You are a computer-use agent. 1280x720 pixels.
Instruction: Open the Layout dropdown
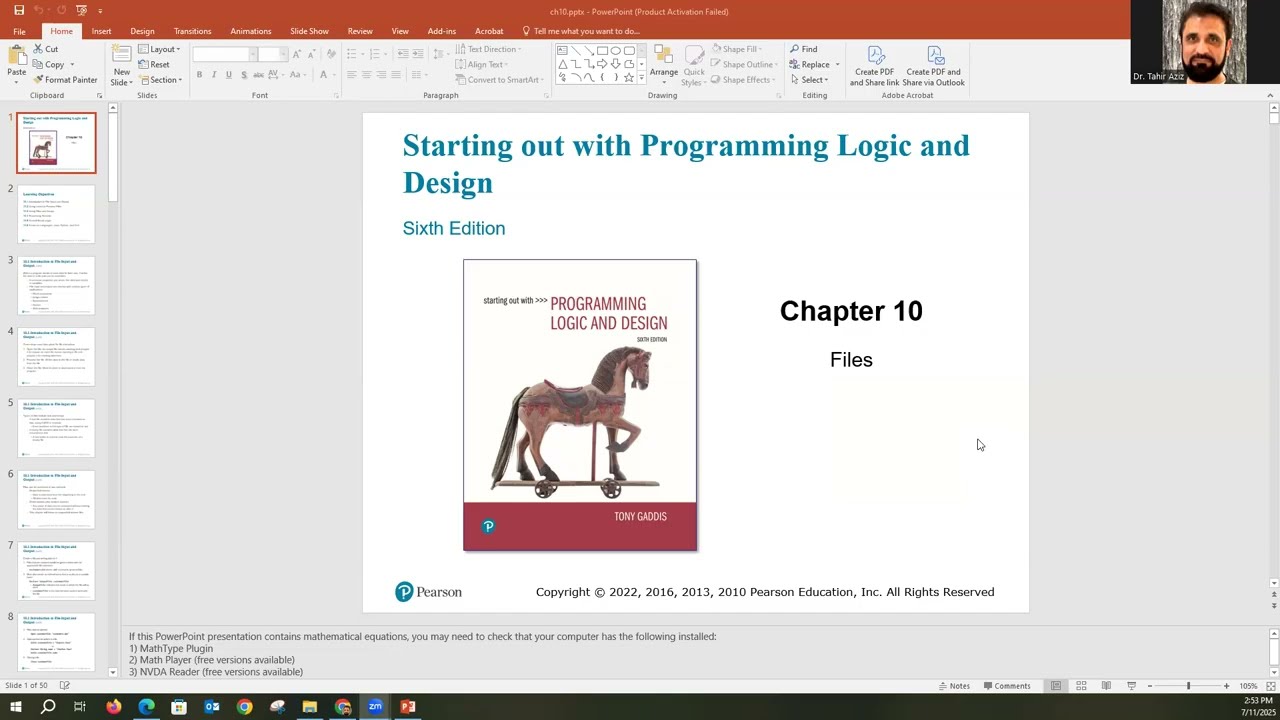[160, 49]
